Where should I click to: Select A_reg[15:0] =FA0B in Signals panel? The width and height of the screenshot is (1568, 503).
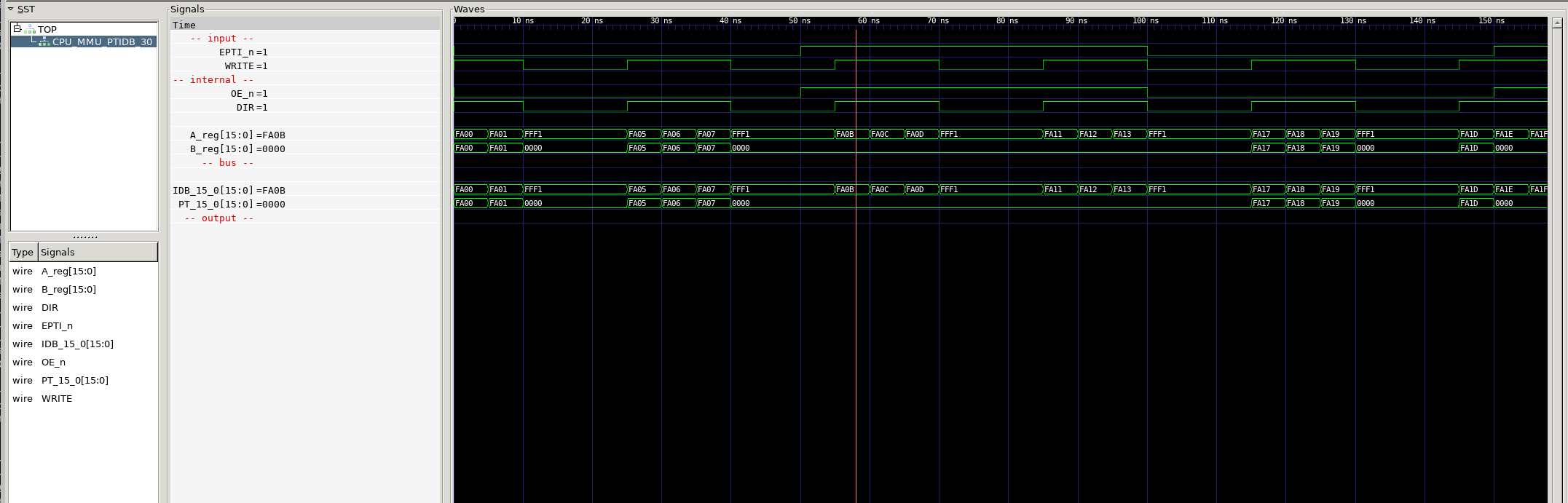tap(305, 135)
